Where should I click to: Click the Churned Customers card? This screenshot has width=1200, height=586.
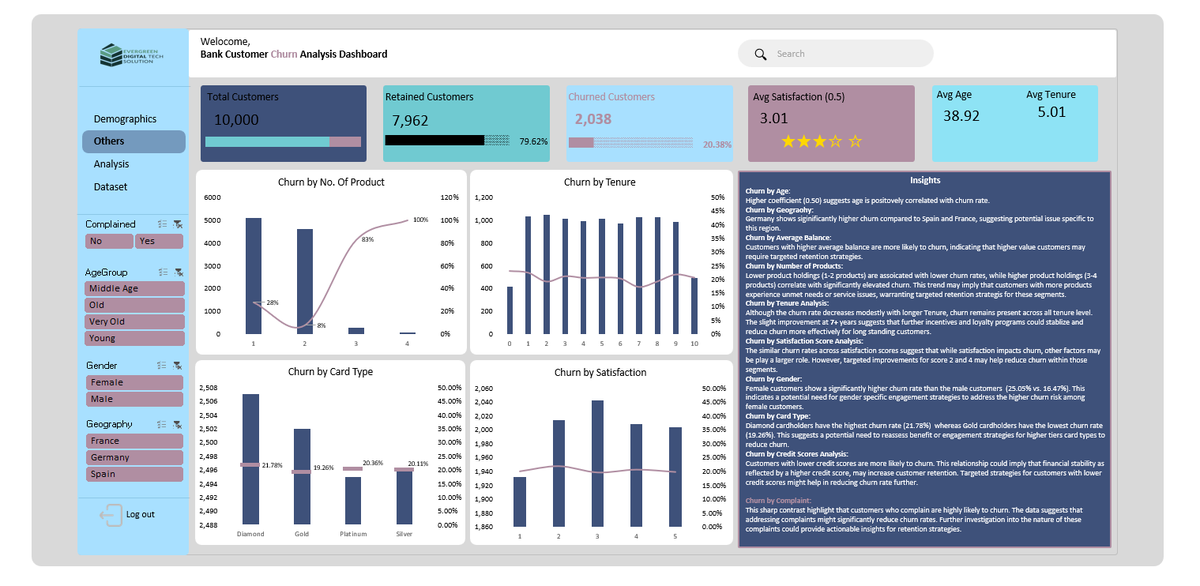click(x=649, y=123)
